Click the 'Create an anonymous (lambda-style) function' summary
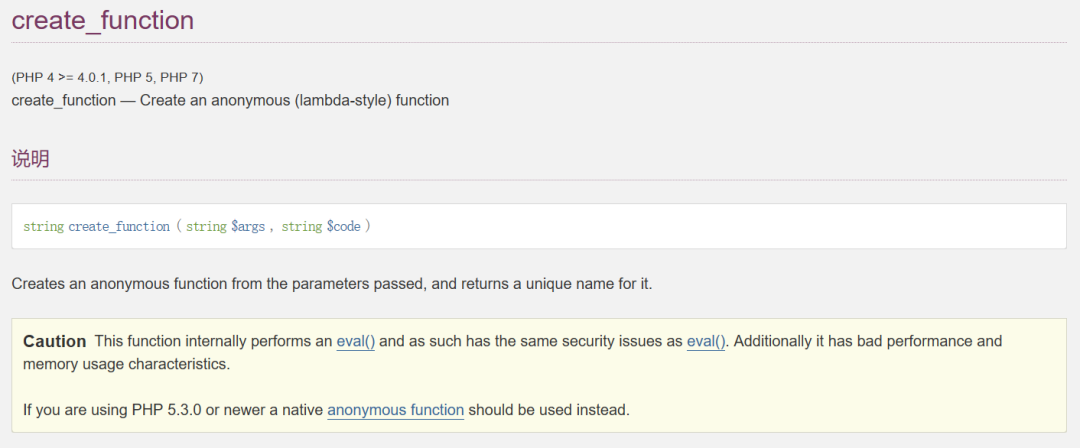Image resolution: width=1080 pixels, height=448 pixels. click(x=295, y=101)
